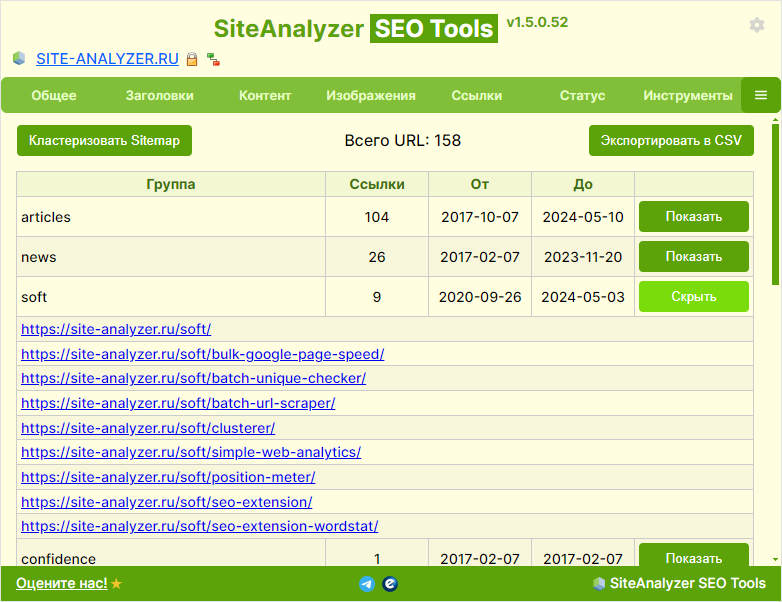The height and width of the screenshot is (602, 782).
Task: Hide URLs of the soft group
Action: pos(694,296)
